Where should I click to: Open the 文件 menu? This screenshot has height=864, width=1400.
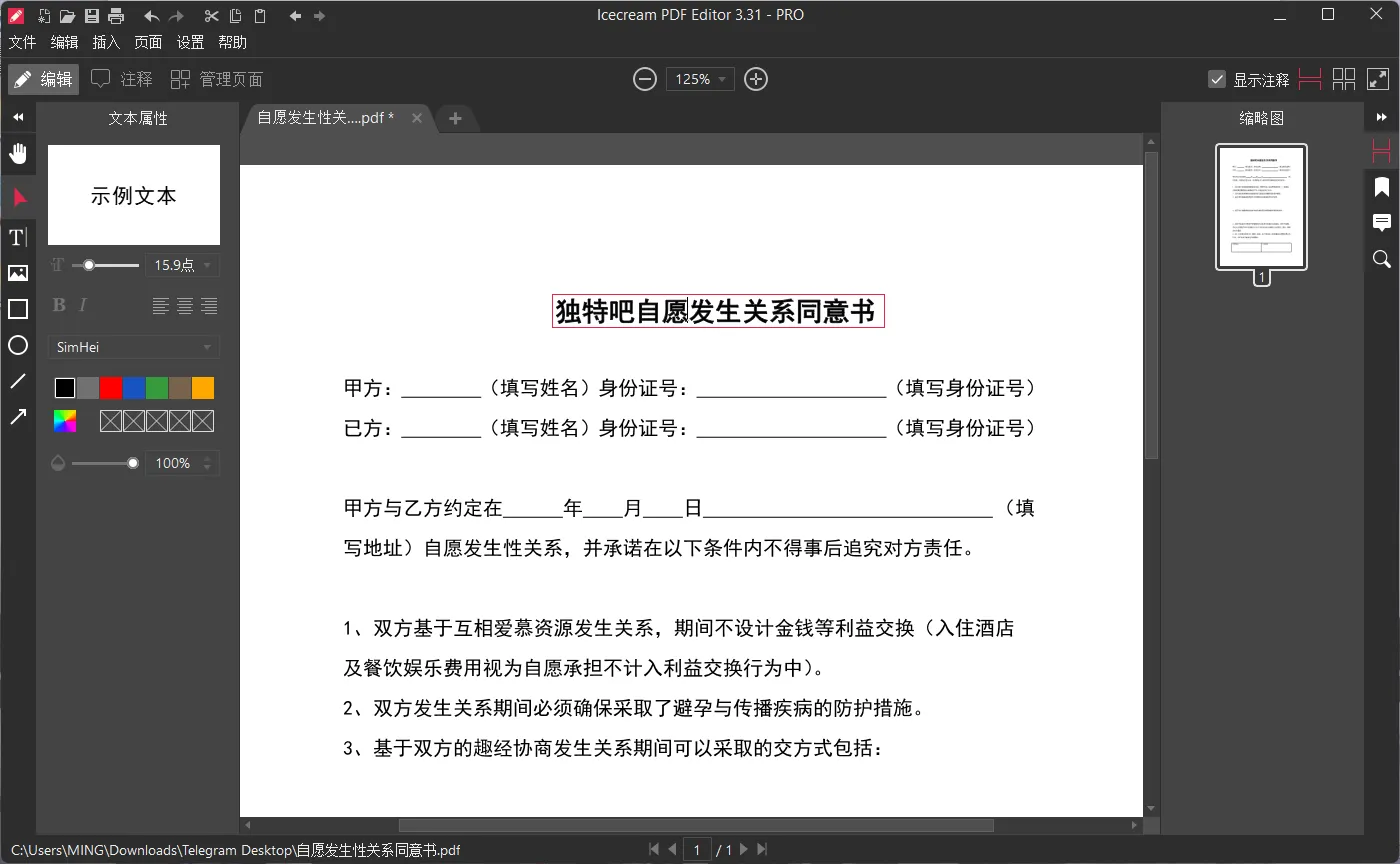click(x=22, y=42)
